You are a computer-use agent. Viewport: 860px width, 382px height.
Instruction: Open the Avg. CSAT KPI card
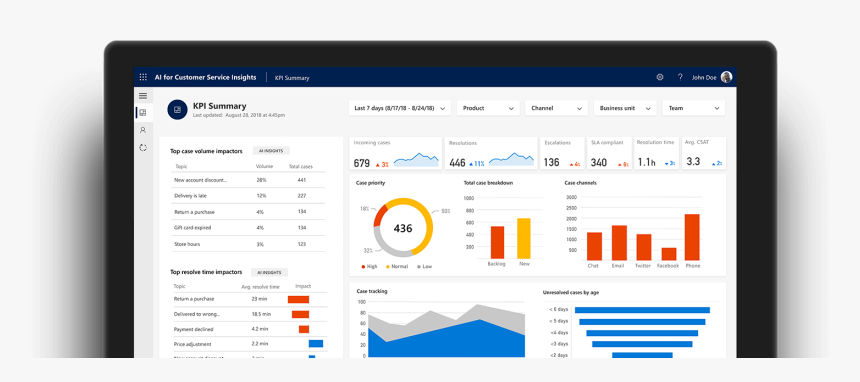704,153
